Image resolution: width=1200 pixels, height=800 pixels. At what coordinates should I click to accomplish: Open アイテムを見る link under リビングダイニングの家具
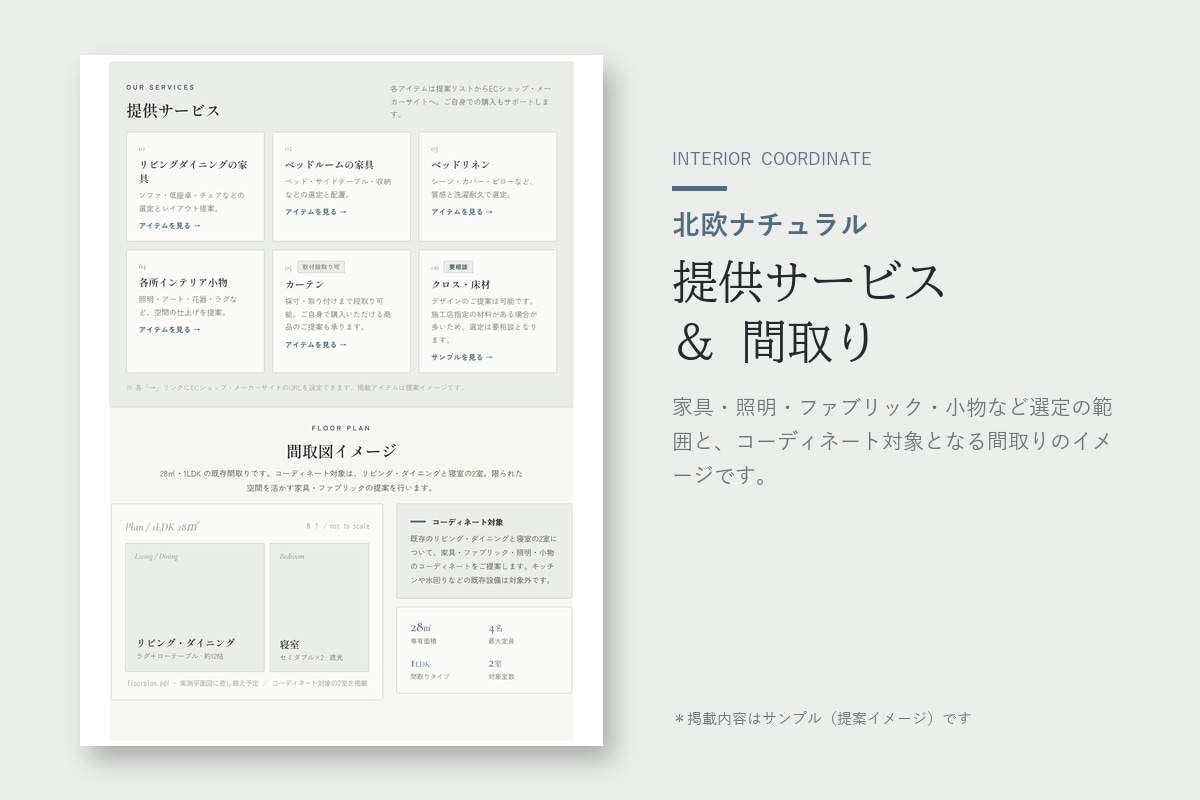(x=169, y=226)
